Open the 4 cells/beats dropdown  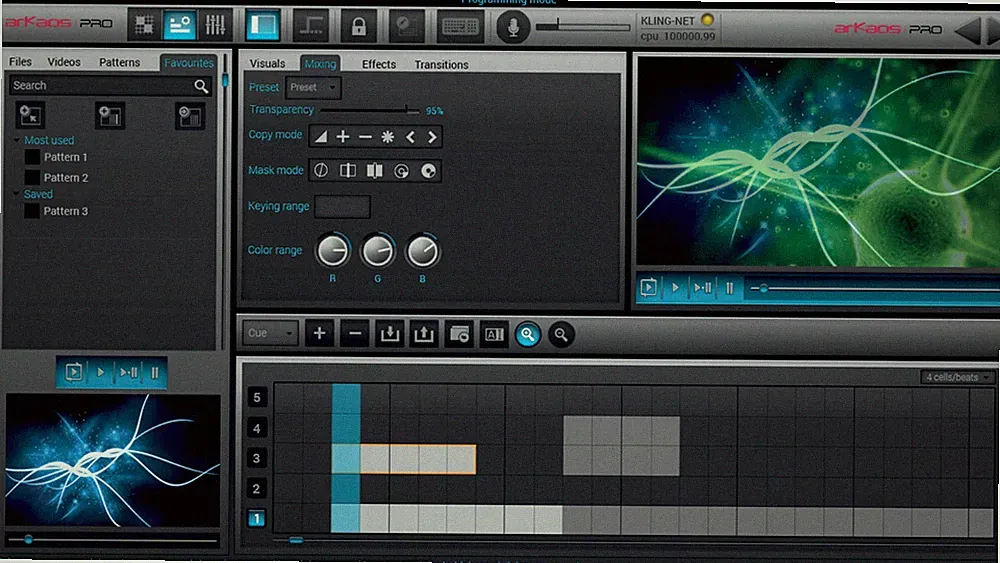pos(957,377)
